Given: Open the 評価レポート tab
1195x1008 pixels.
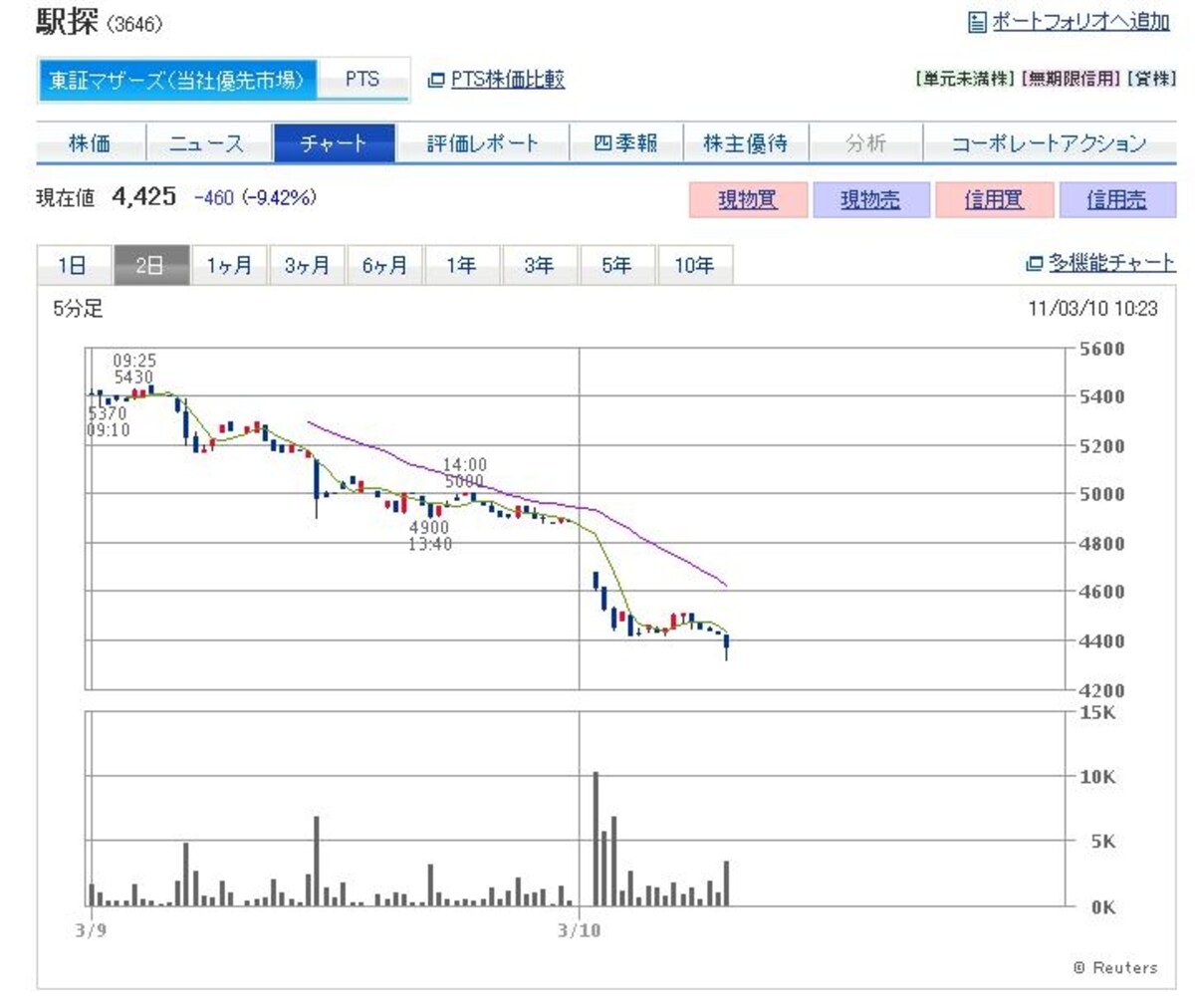Looking at the screenshot, I should [482, 143].
